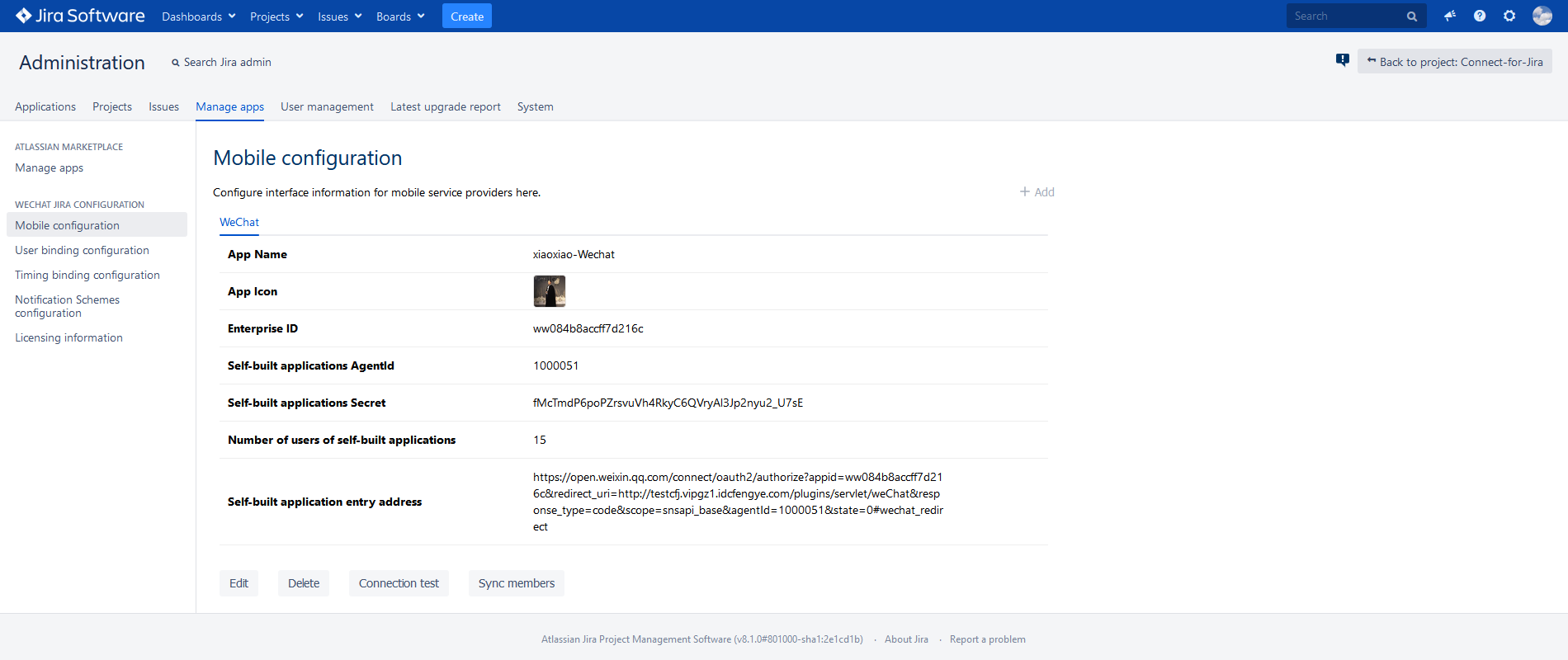The image size is (1568, 660).
Task: Open Search Jira admin
Action: click(x=221, y=62)
